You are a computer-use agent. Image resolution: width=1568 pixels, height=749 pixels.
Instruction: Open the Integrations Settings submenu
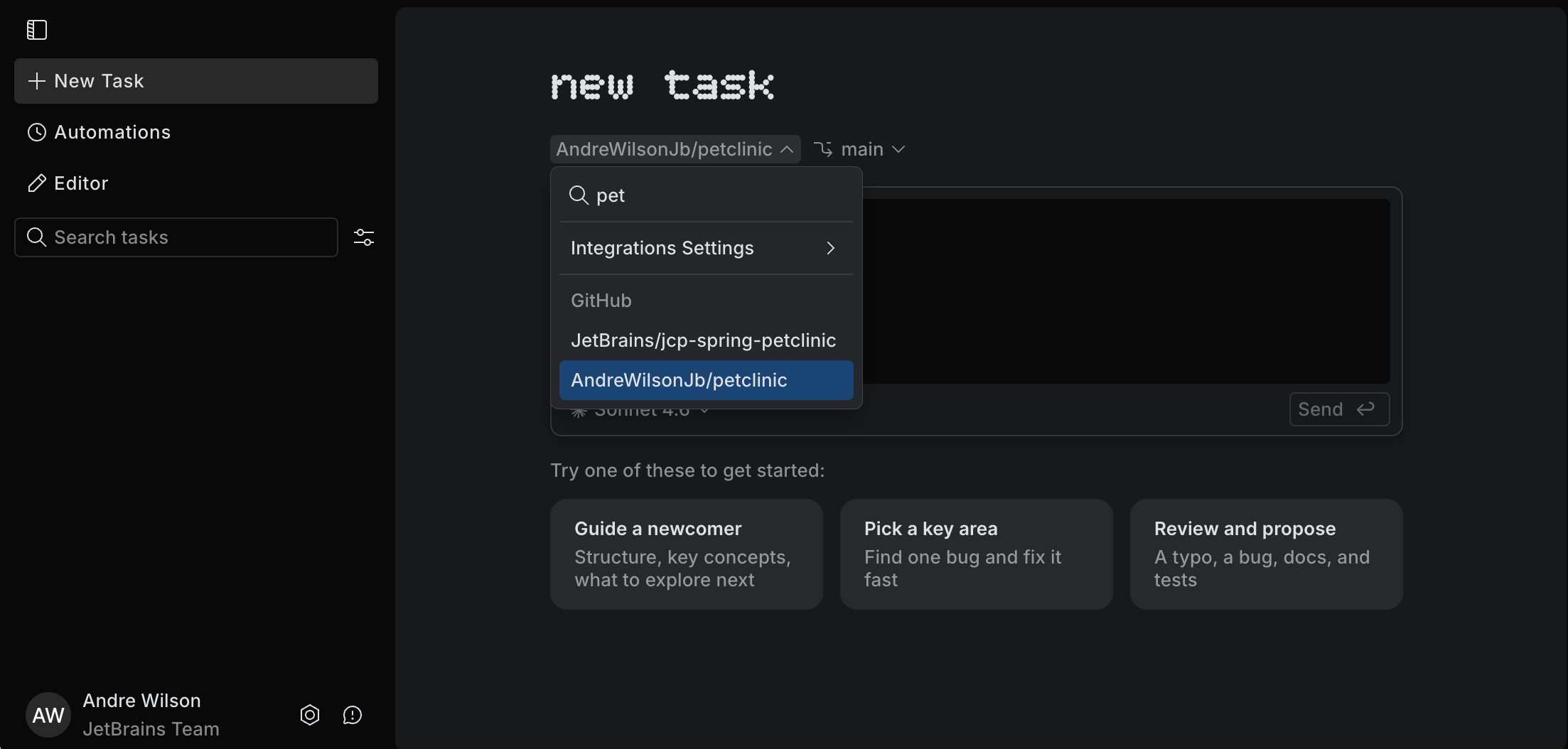(x=707, y=248)
